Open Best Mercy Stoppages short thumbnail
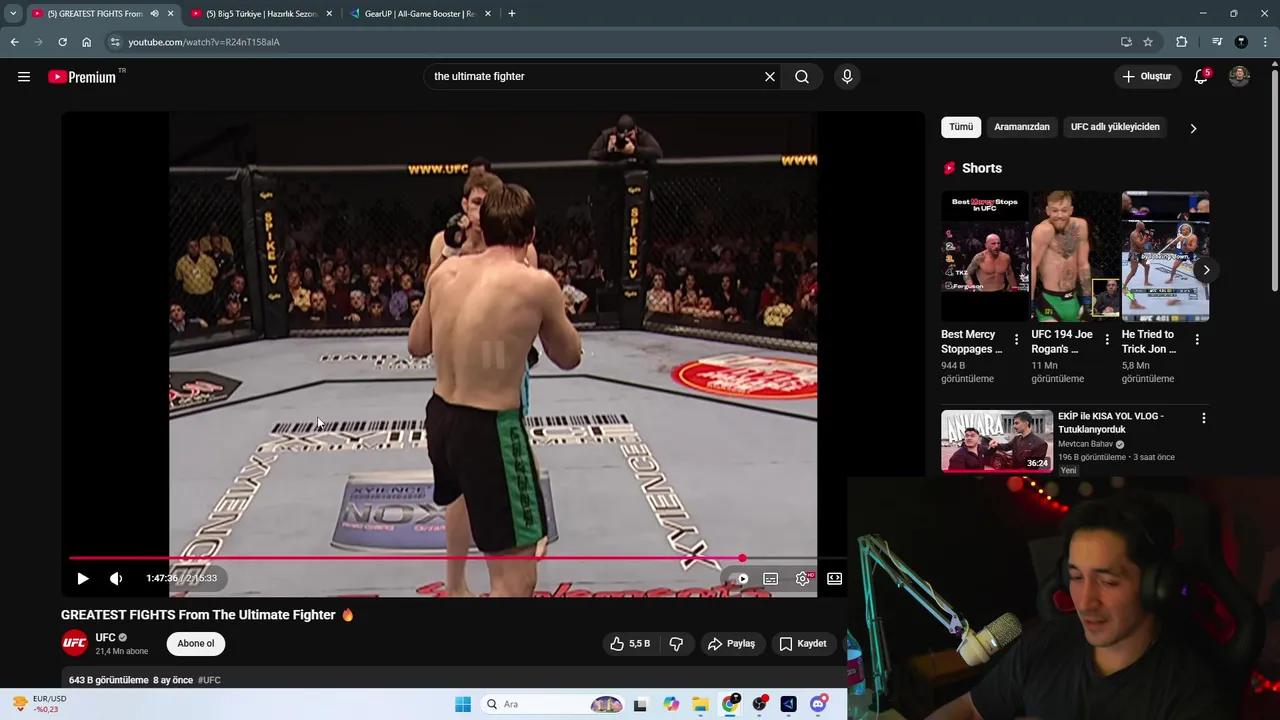This screenshot has width=1280, height=720. tap(985, 256)
